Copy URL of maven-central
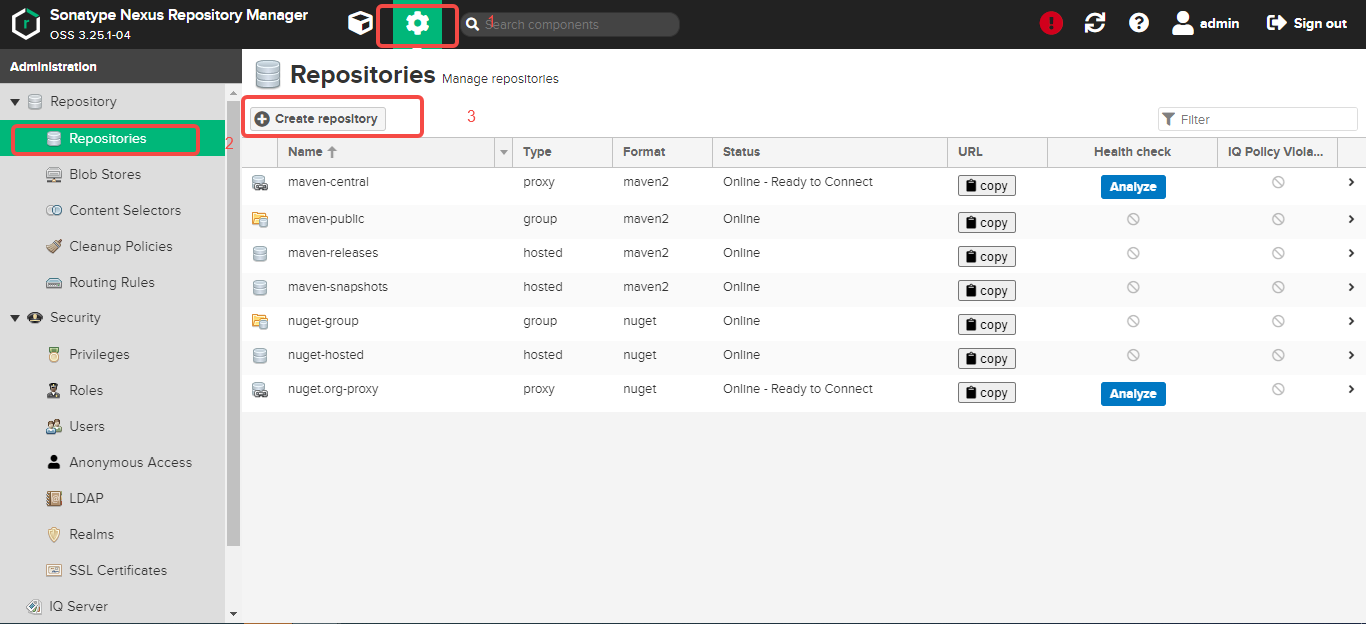The image size is (1366, 624). 986,186
